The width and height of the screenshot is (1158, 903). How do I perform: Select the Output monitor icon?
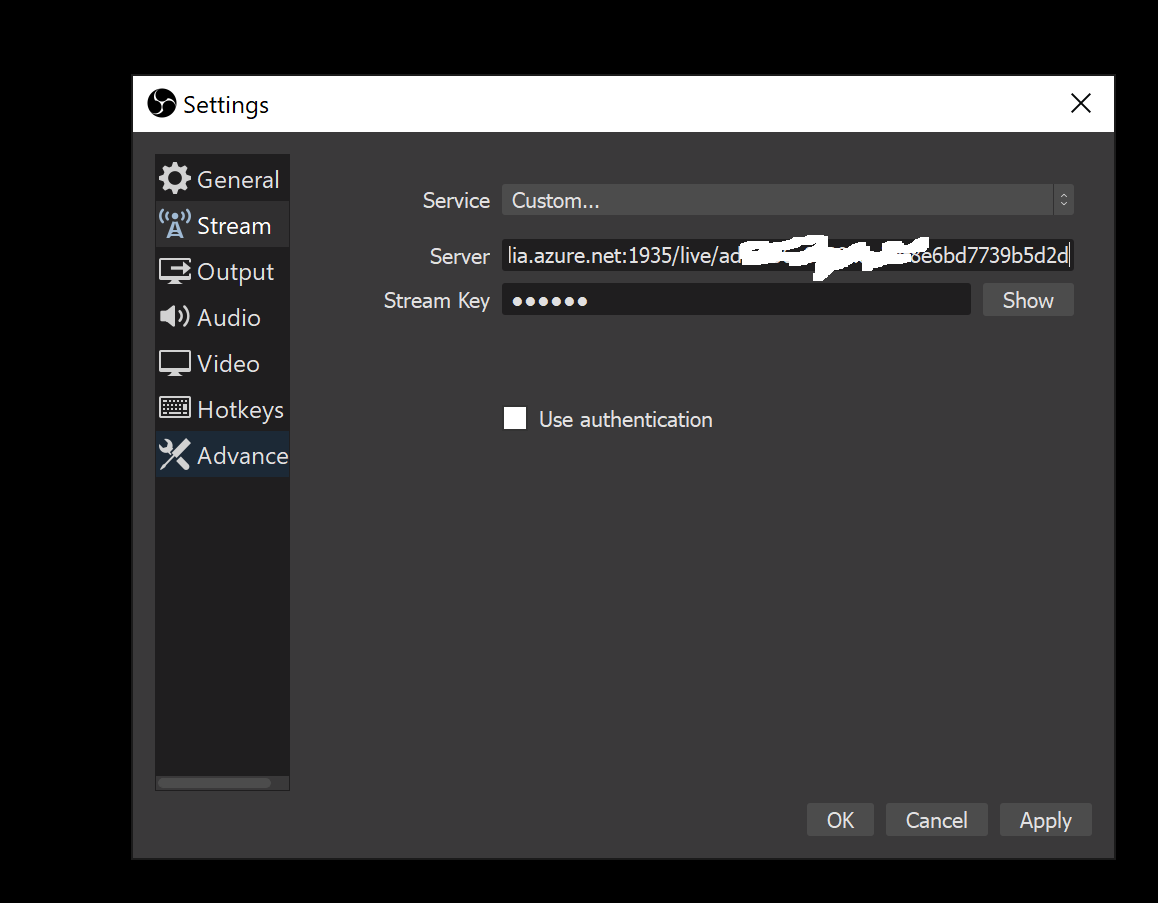pos(175,271)
